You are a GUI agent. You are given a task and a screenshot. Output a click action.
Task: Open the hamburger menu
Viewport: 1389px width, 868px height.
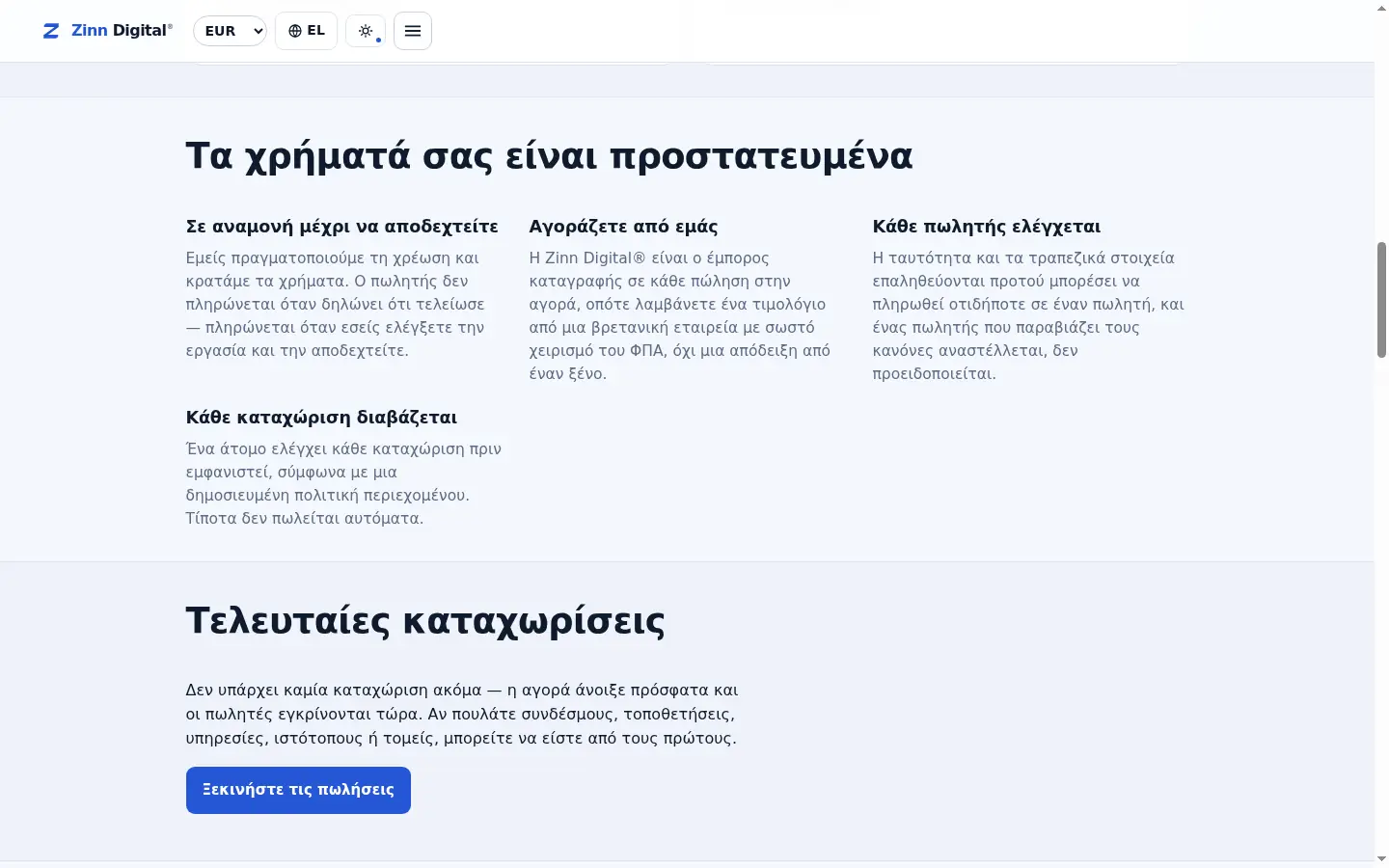pos(413,31)
